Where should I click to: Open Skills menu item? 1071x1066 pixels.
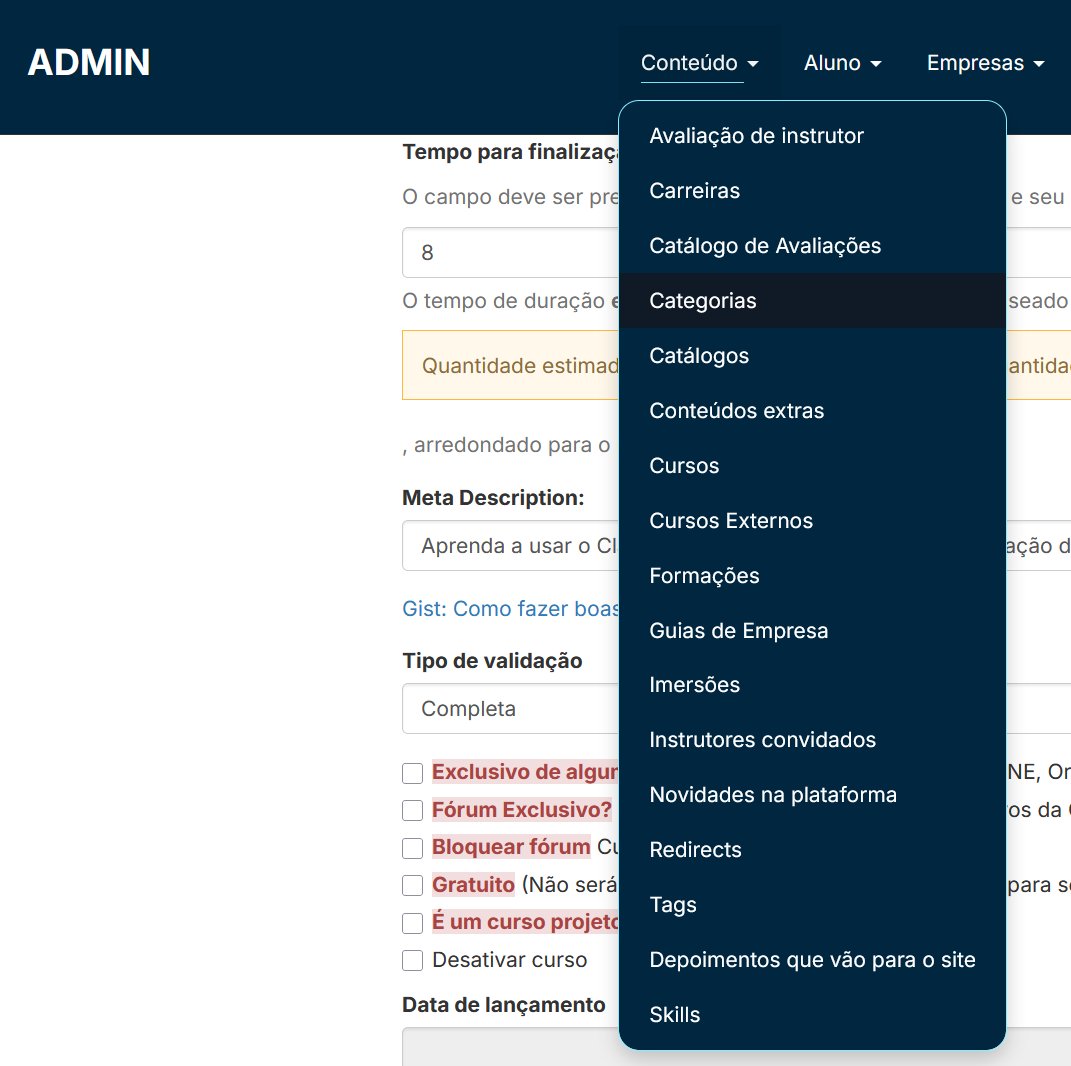point(811,1015)
